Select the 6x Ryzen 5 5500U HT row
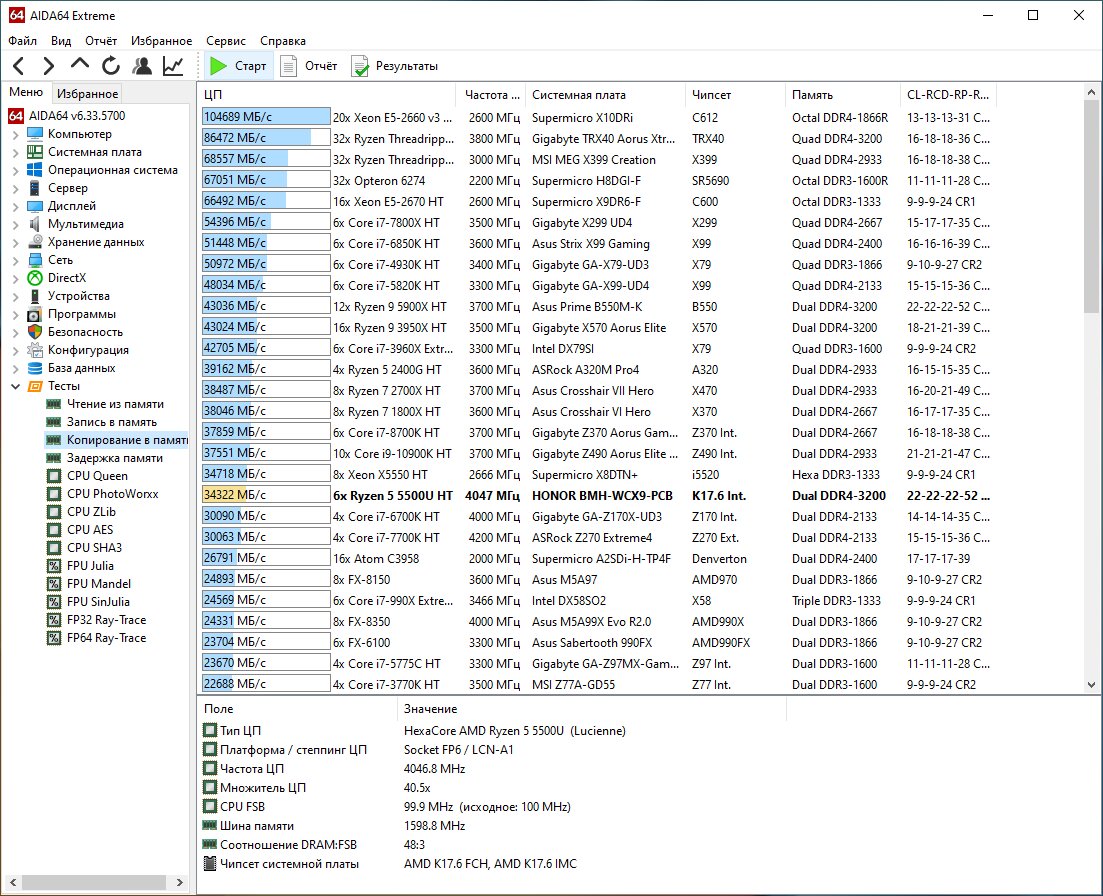 597,496
